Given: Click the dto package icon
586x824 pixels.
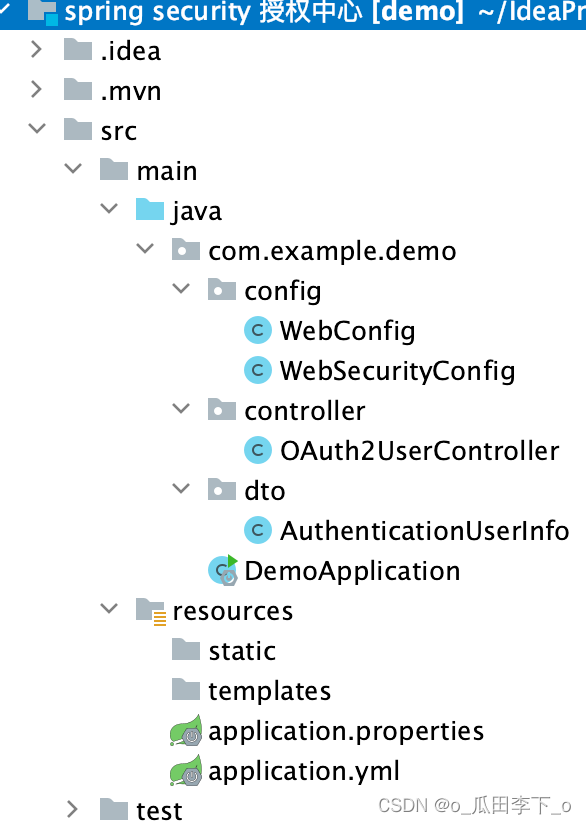Looking at the screenshot, I should click(x=221, y=490).
